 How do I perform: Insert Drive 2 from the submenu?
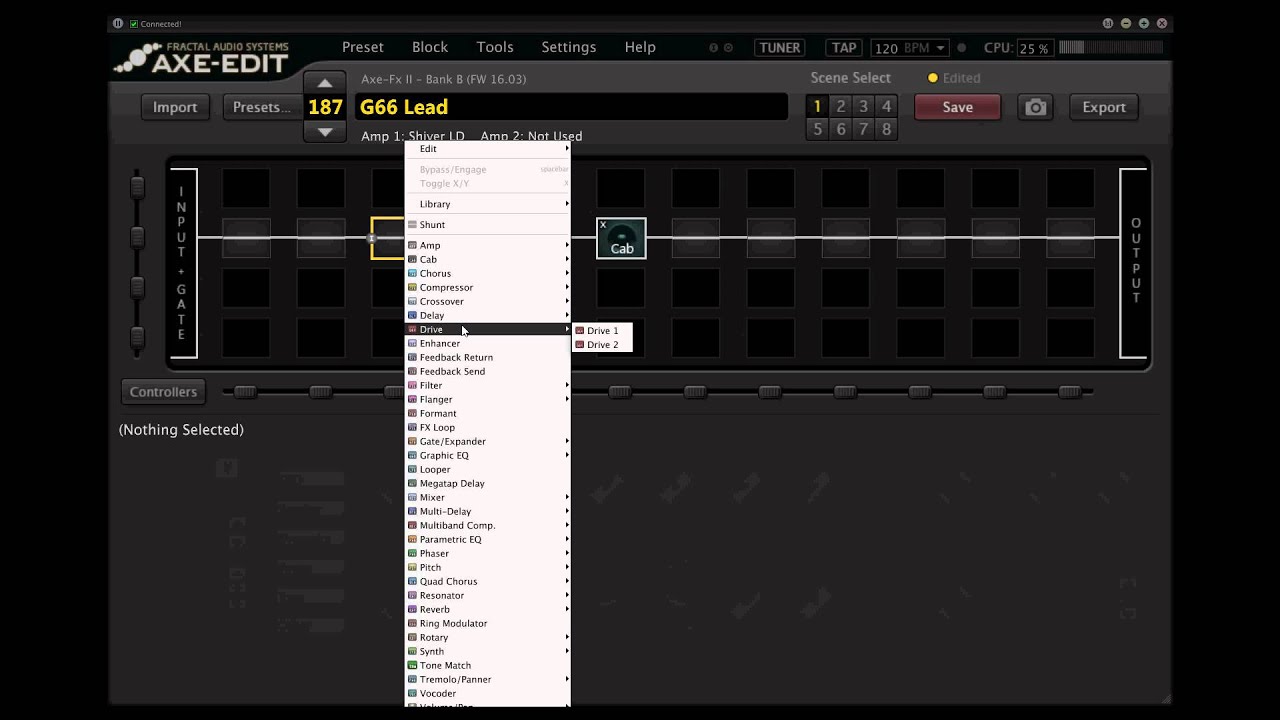(602, 345)
